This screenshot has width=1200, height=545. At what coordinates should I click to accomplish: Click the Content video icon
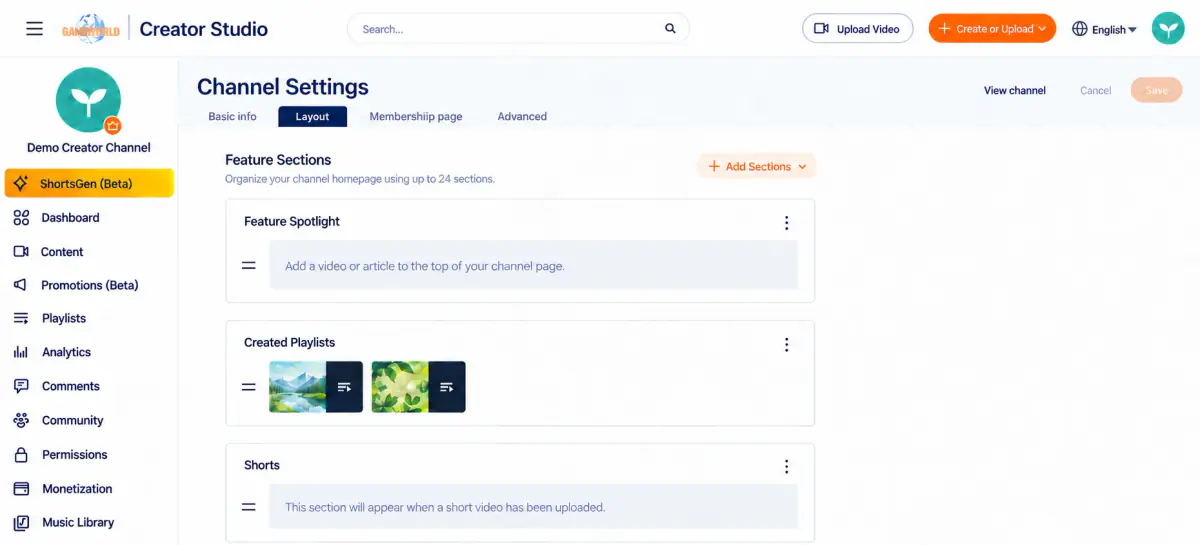coord(21,252)
